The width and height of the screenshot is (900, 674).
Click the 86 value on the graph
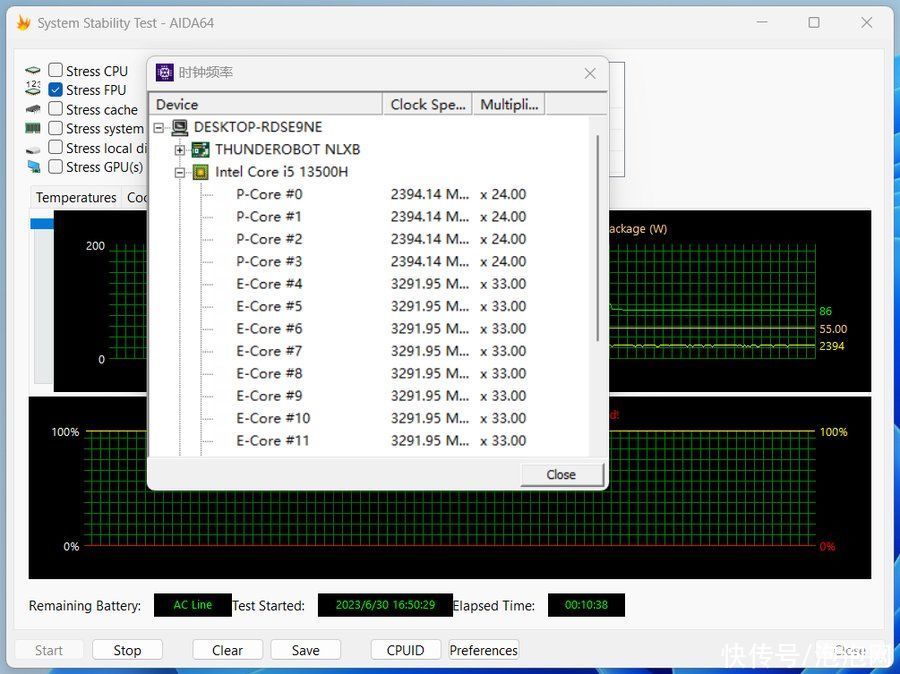[825, 311]
